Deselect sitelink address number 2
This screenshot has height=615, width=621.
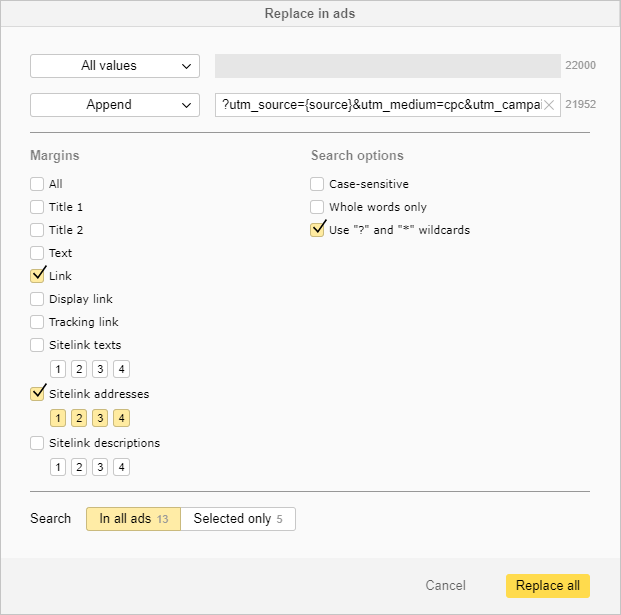coord(79,418)
